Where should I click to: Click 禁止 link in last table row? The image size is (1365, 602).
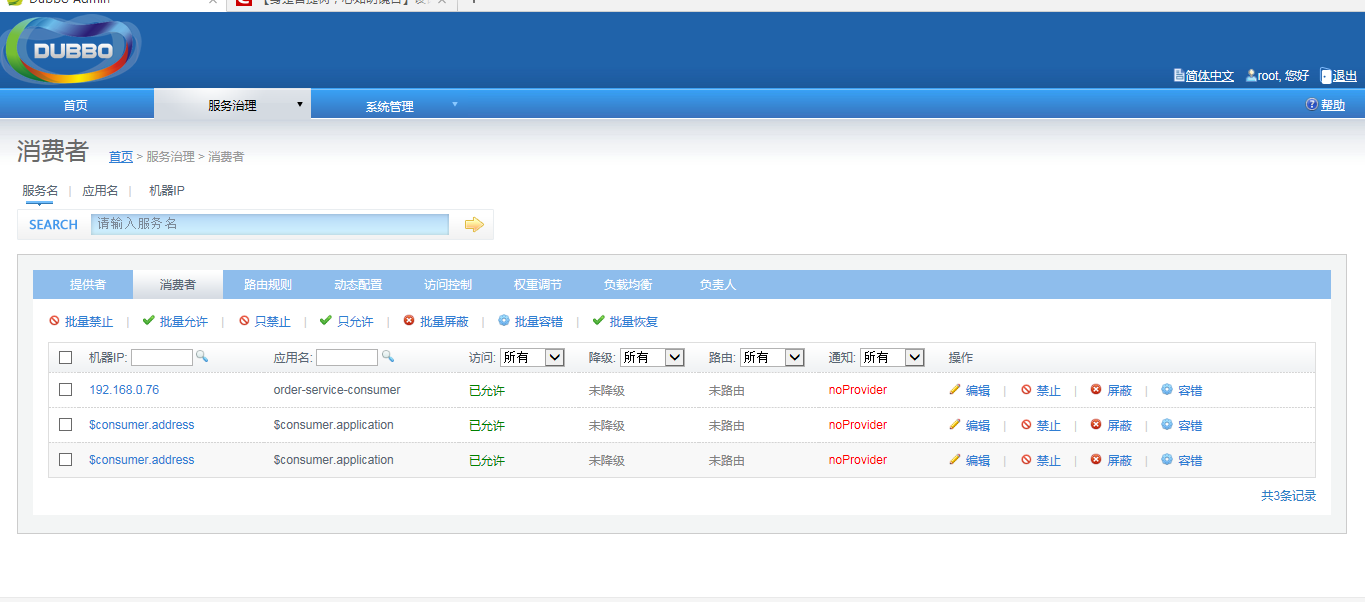tap(1049, 461)
